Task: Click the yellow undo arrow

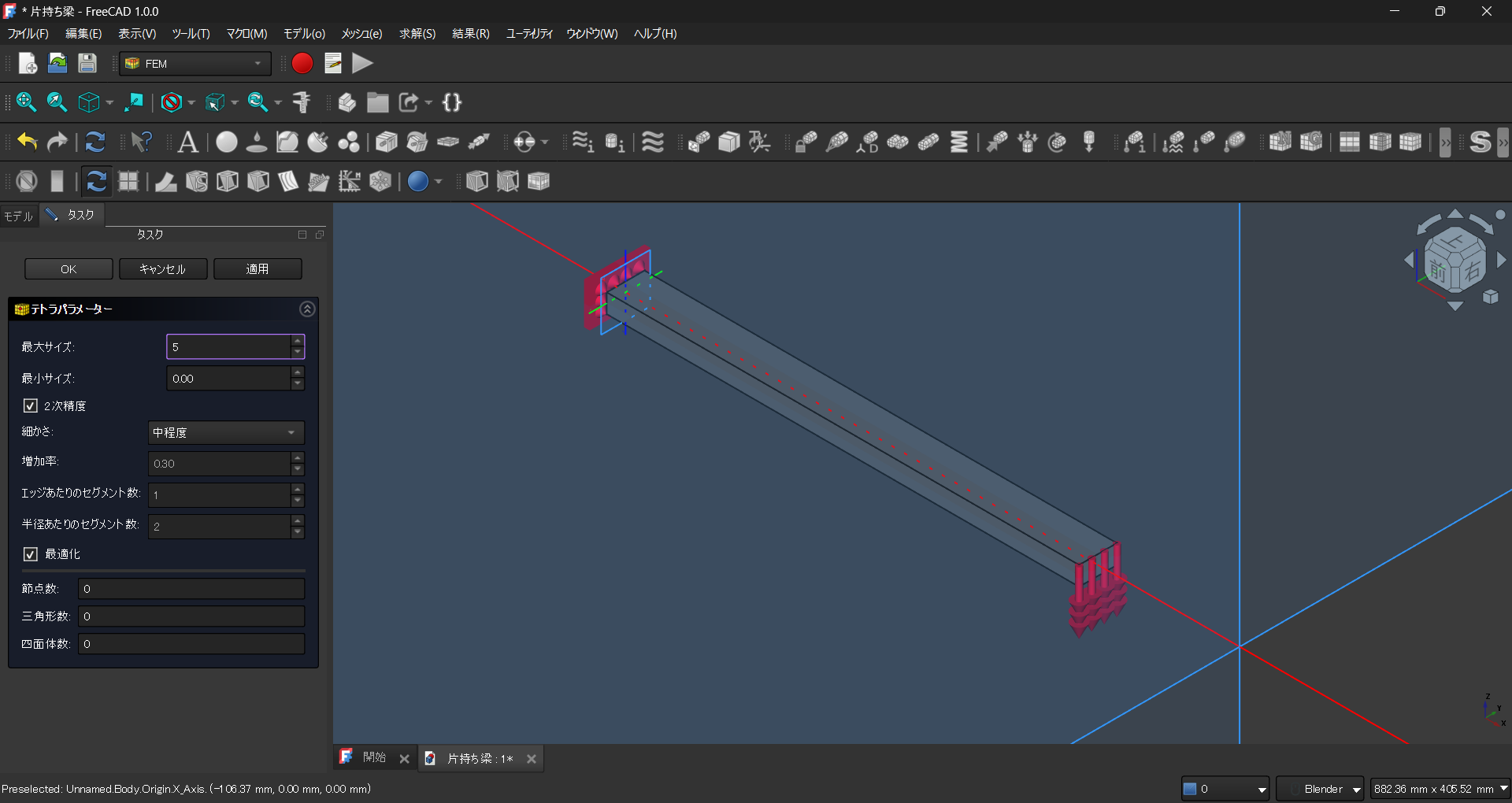Action: click(28, 142)
